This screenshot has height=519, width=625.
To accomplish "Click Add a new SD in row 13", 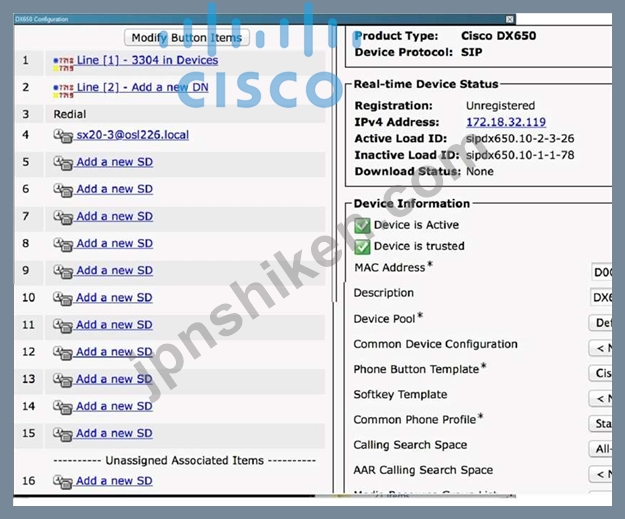I will 114,379.
